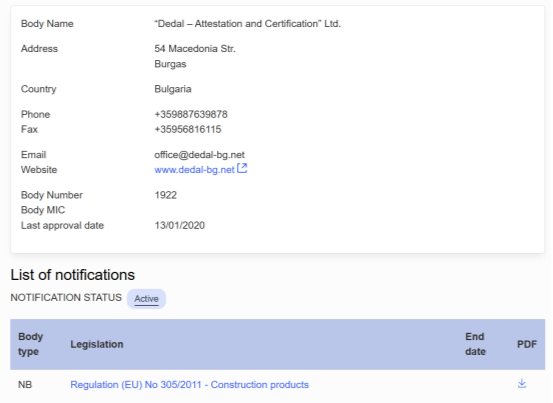Viewport: 553px width, 403px height.
Task: Click the external link icon beside website
Action: 242,168
